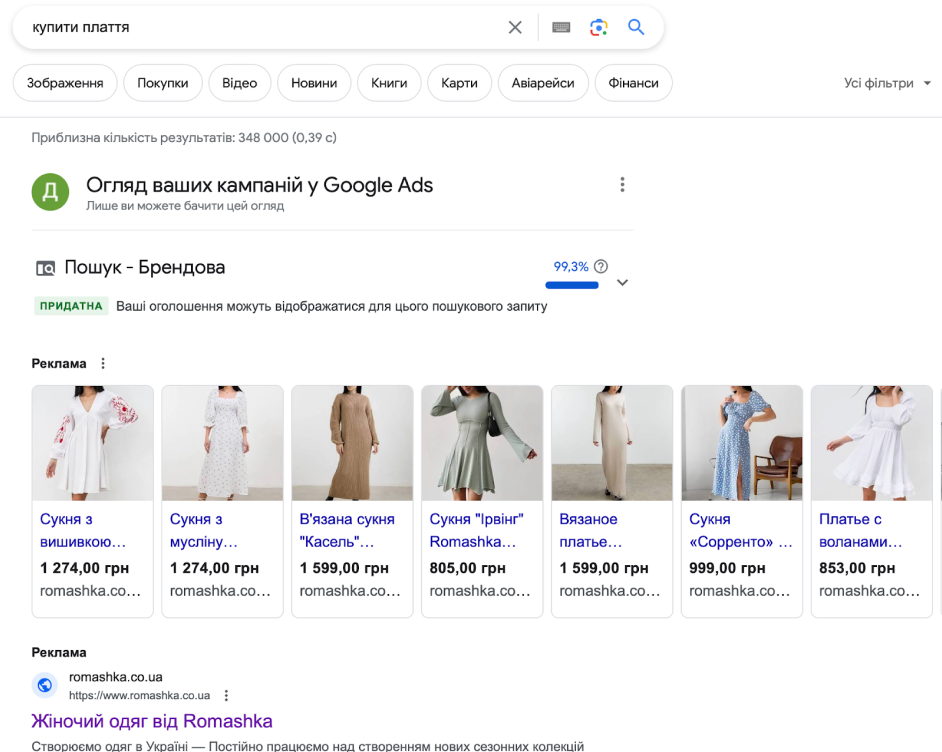Click the https://www.romashka.co.ua URL
This screenshot has height=752, width=942.
click(139, 696)
